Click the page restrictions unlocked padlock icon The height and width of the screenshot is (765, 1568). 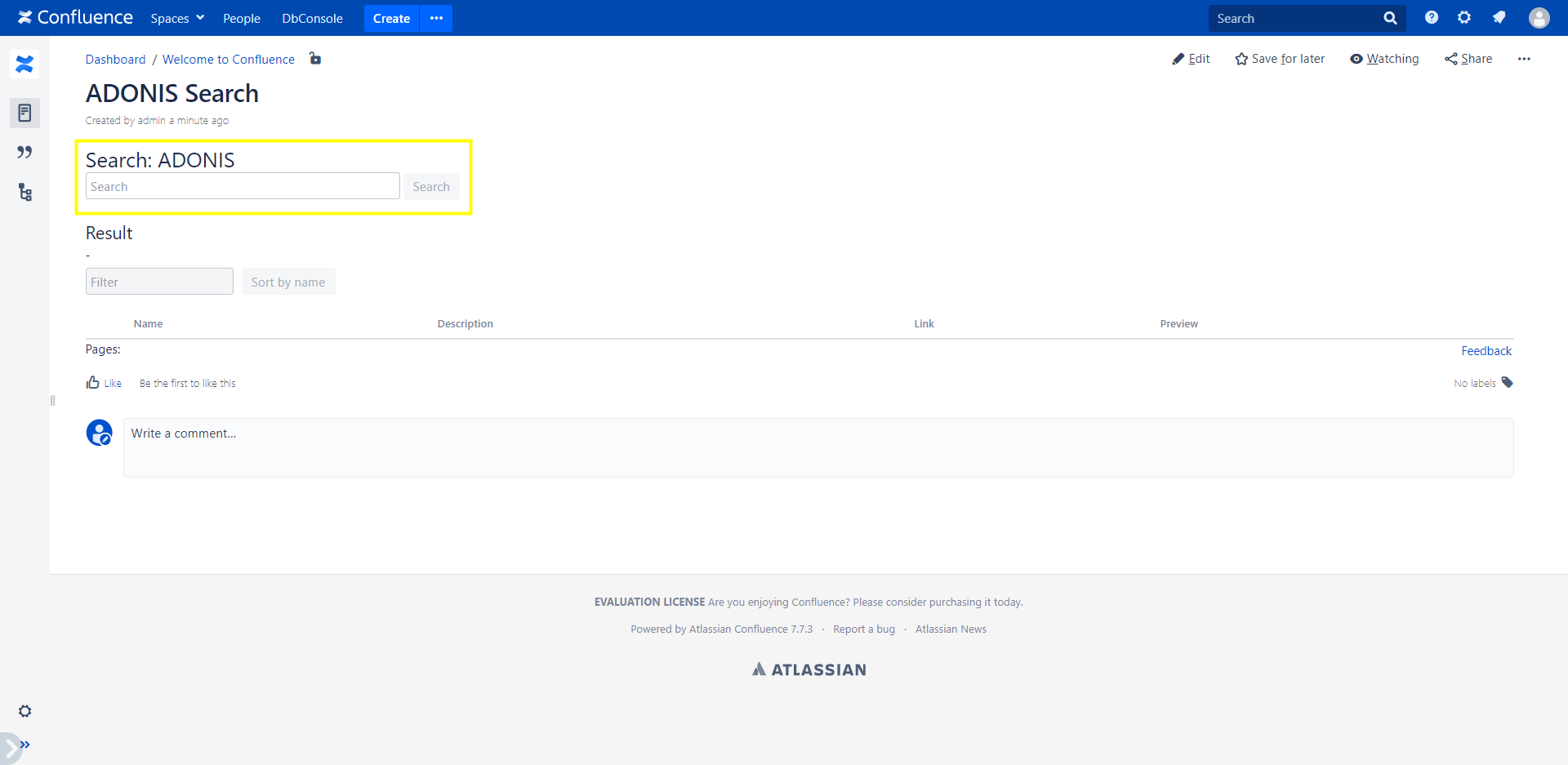coord(315,58)
